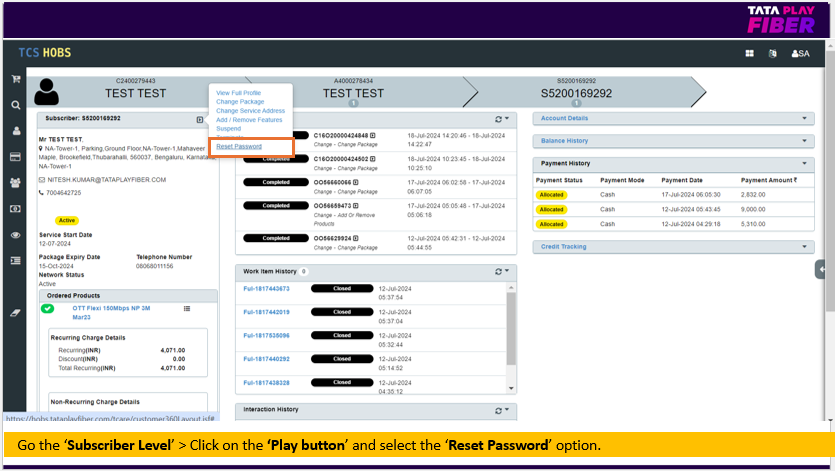Viewport: 835px width, 471px height.
Task: Open work item Ful-1817438328
Action: 266,383
